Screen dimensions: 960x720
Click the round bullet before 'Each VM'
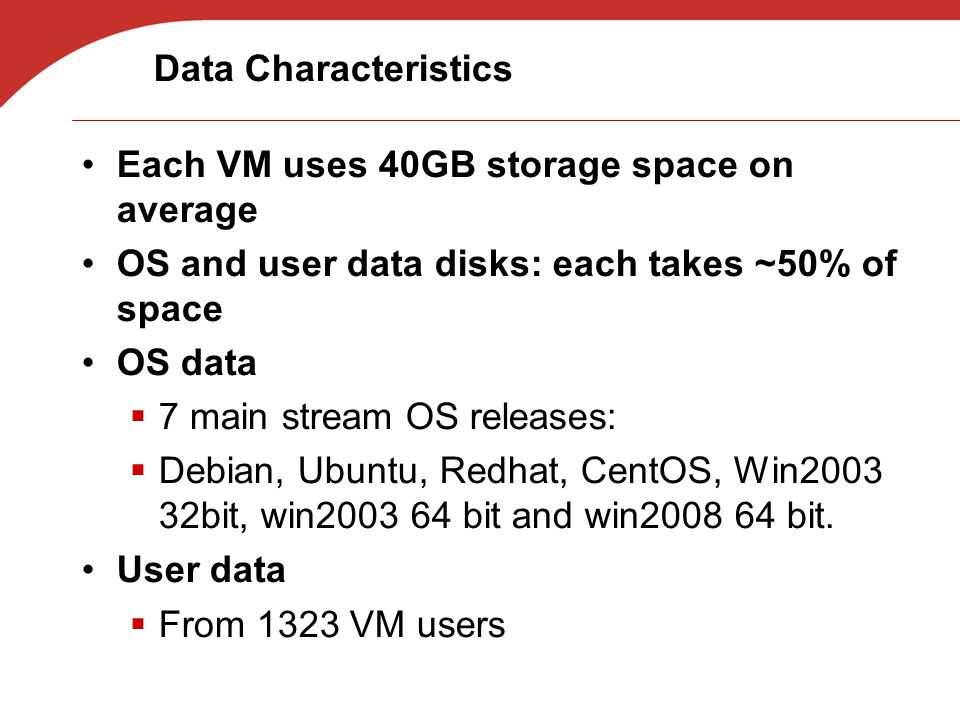(89, 165)
